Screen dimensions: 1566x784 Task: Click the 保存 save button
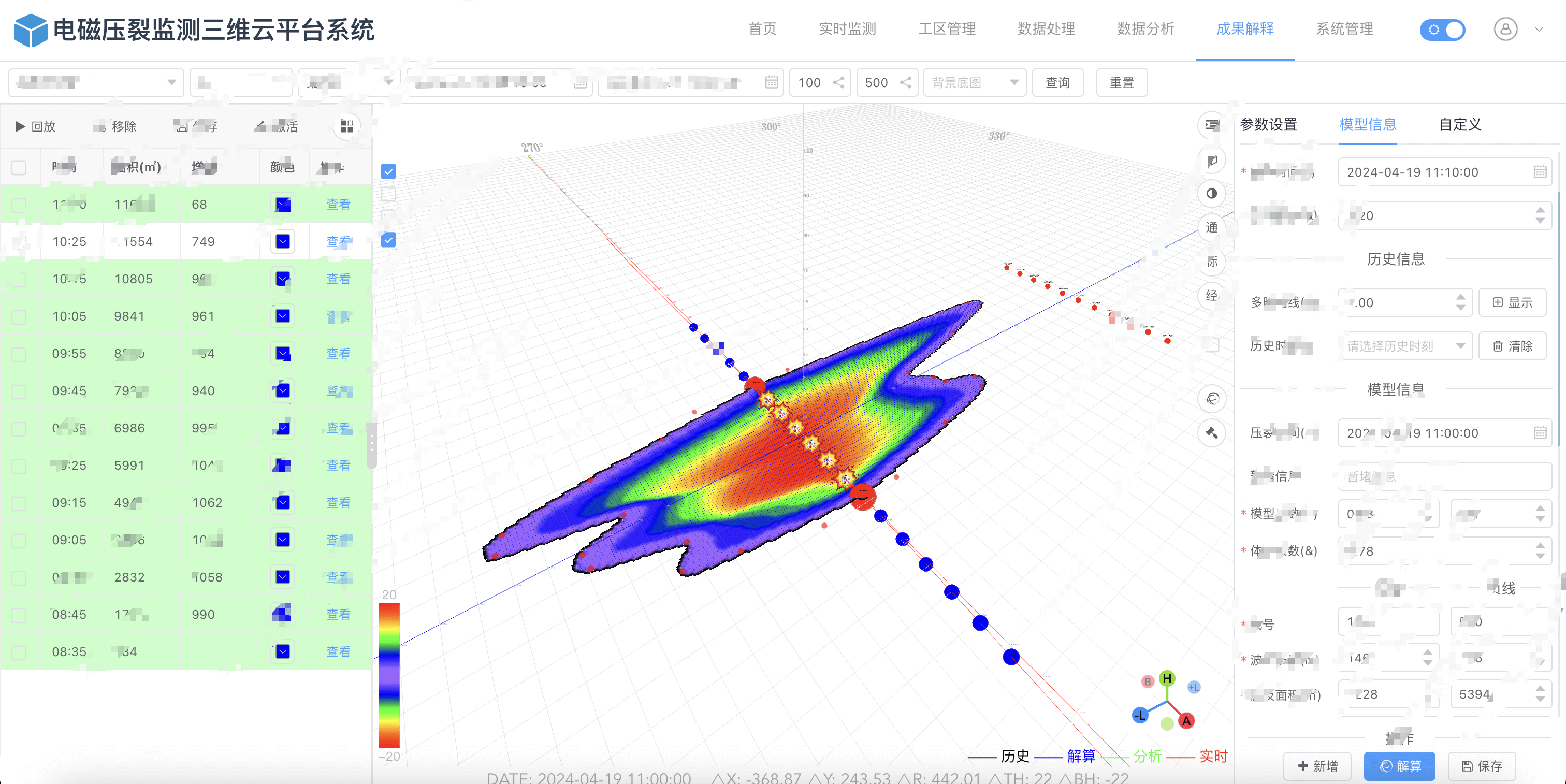(1482, 766)
